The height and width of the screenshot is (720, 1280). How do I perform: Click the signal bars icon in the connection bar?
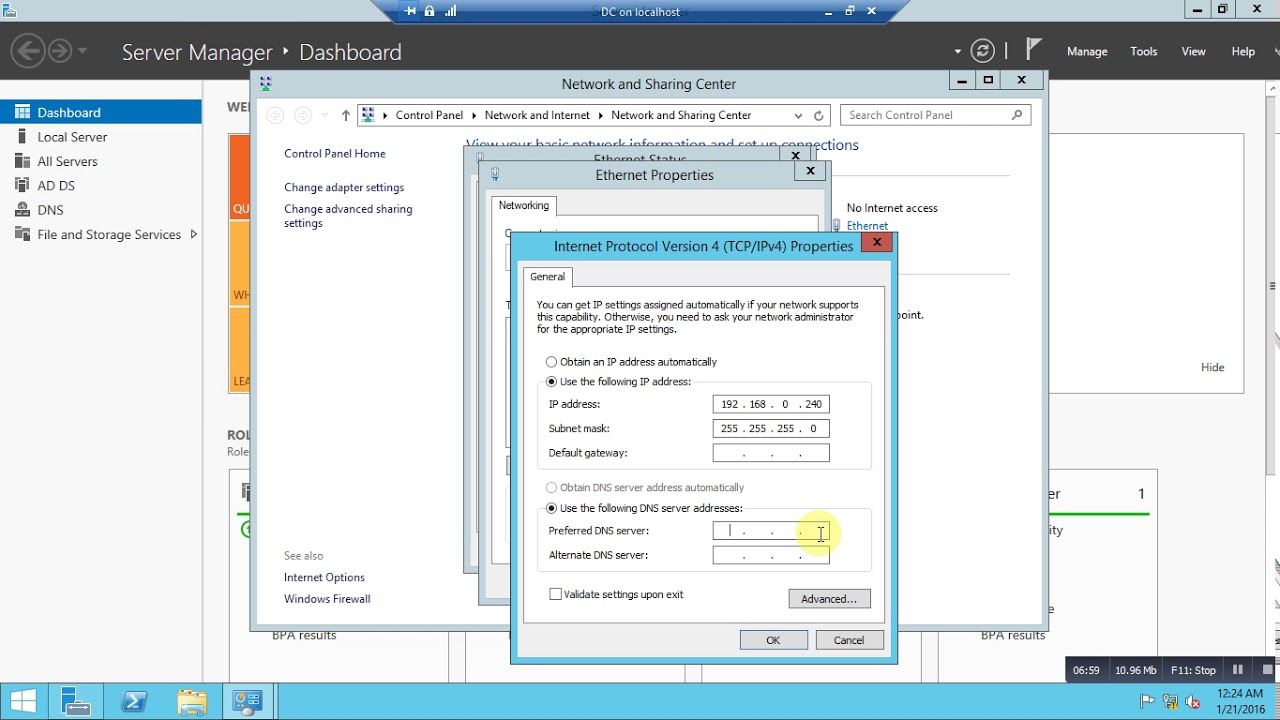(x=450, y=11)
